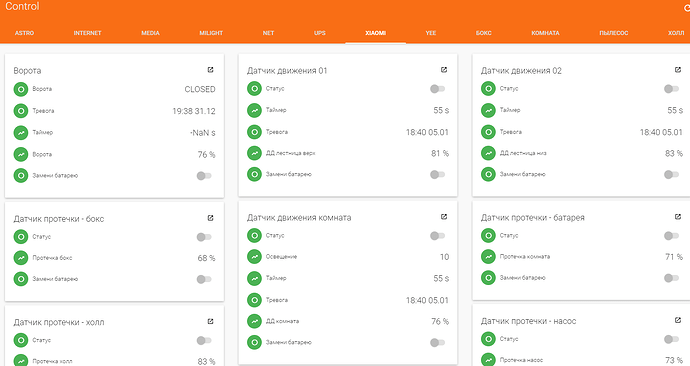The image size is (690, 366).
Task: Open the КОМНАТА tab
Action: 545,33
